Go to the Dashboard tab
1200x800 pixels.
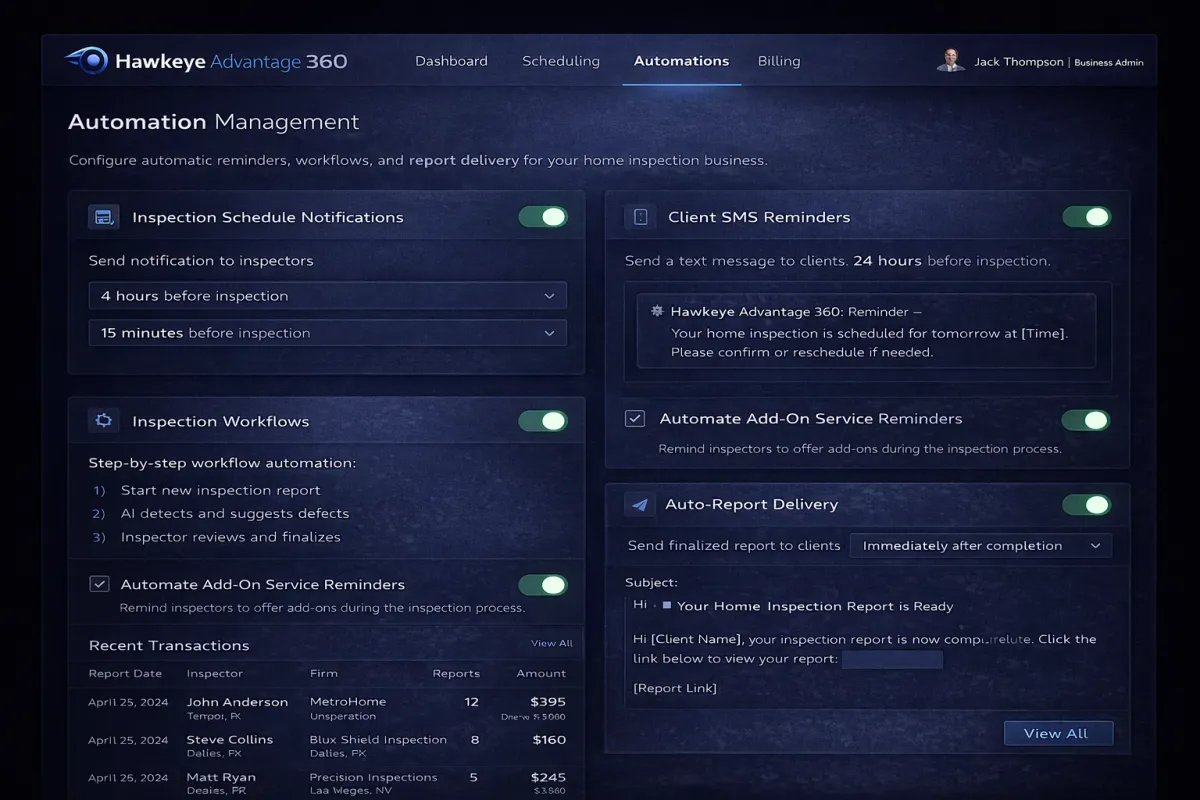click(x=451, y=61)
